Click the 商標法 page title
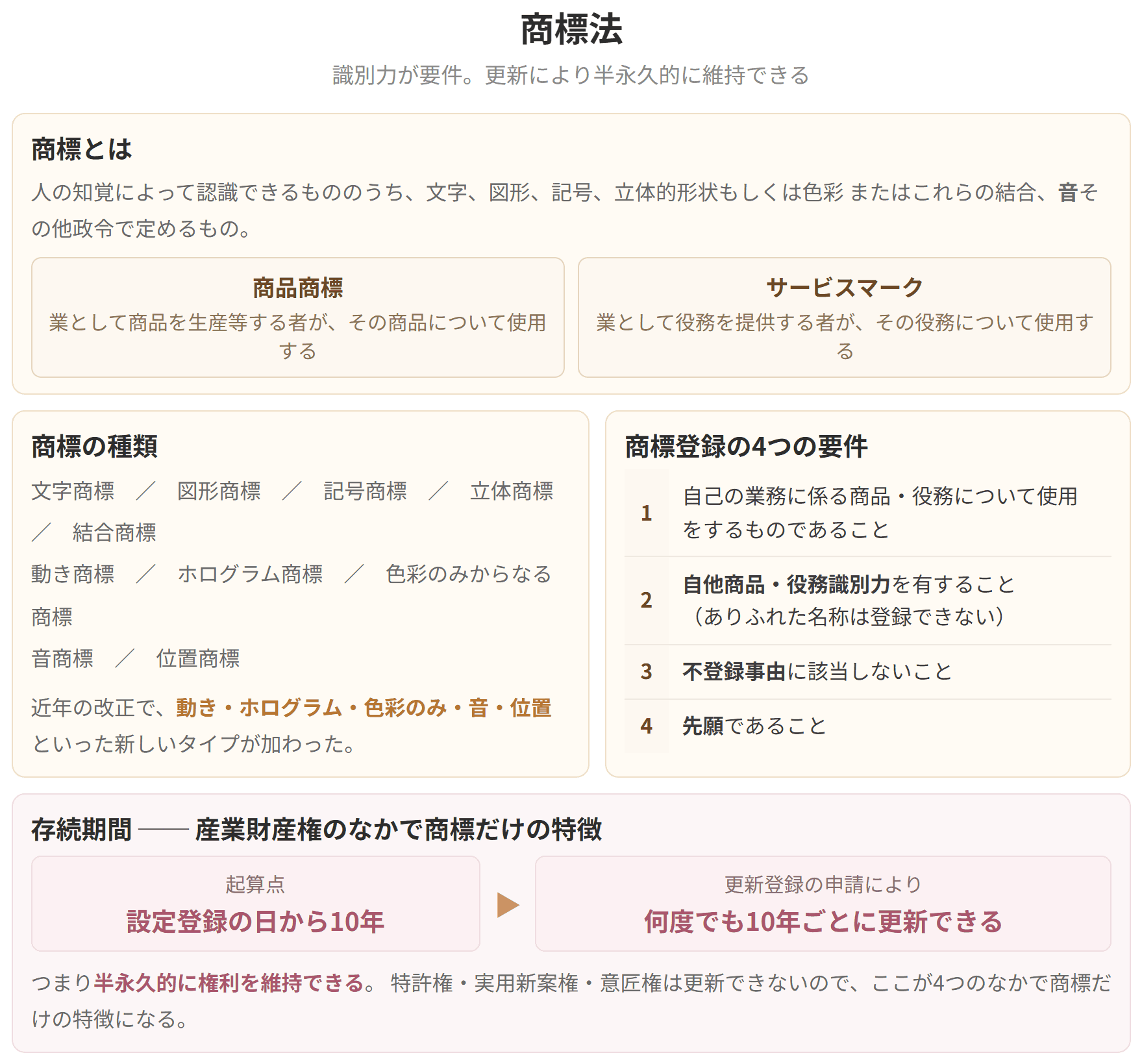Screen dimensions: 1142x1064 571,30
